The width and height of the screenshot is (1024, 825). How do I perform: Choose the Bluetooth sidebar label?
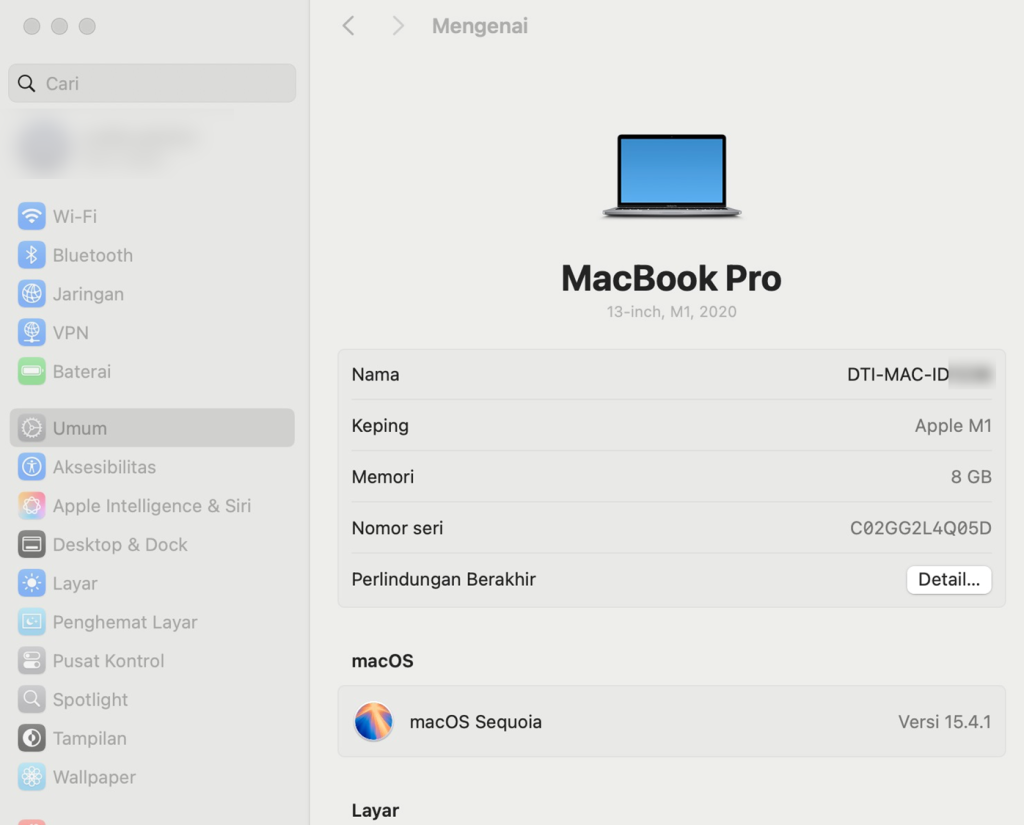tap(93, 255)
